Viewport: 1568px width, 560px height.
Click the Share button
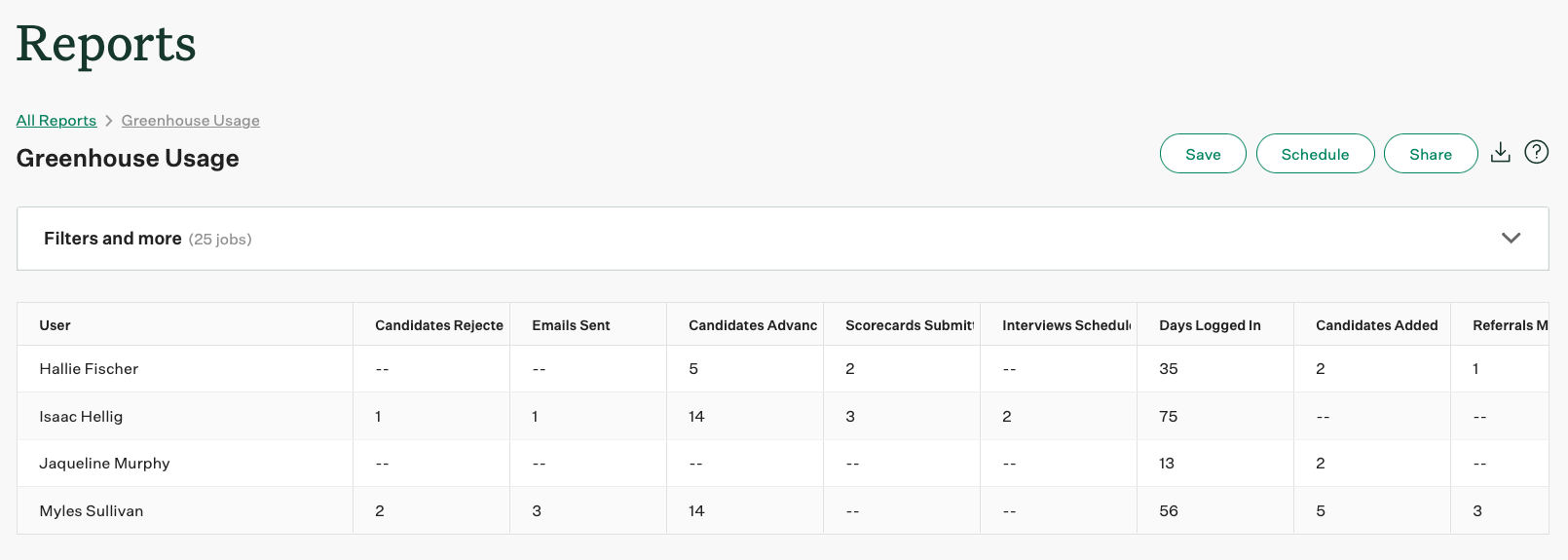click(x=1430, y=154)
